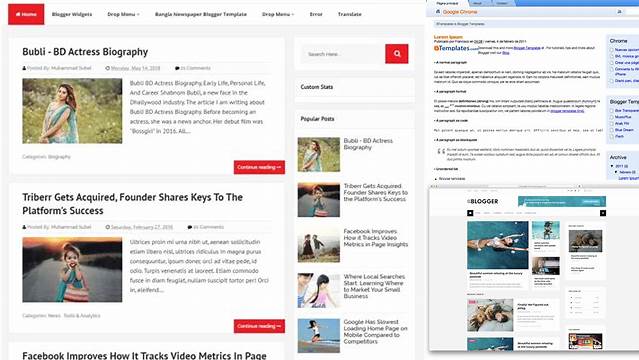639x360 pixels.
Task: Open the Triberr Gets Acquired post title
Action: click(132, 204)
